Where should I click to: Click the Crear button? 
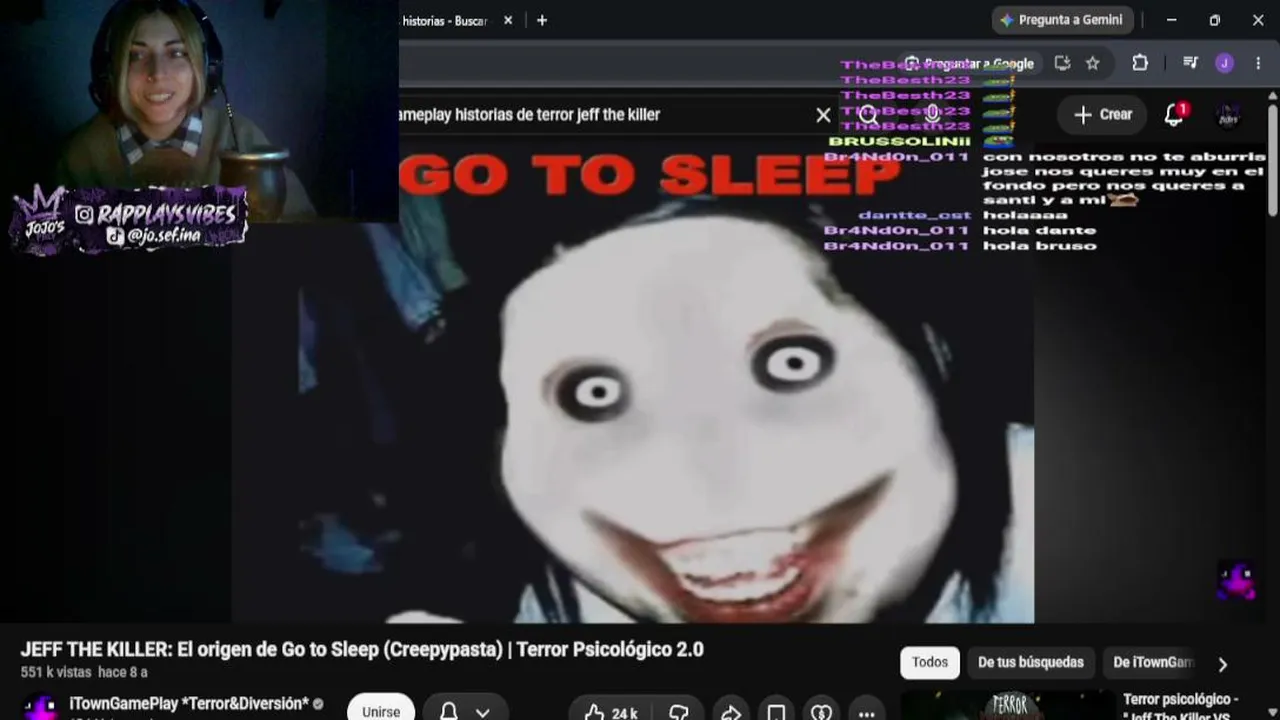click(1103, 115)
